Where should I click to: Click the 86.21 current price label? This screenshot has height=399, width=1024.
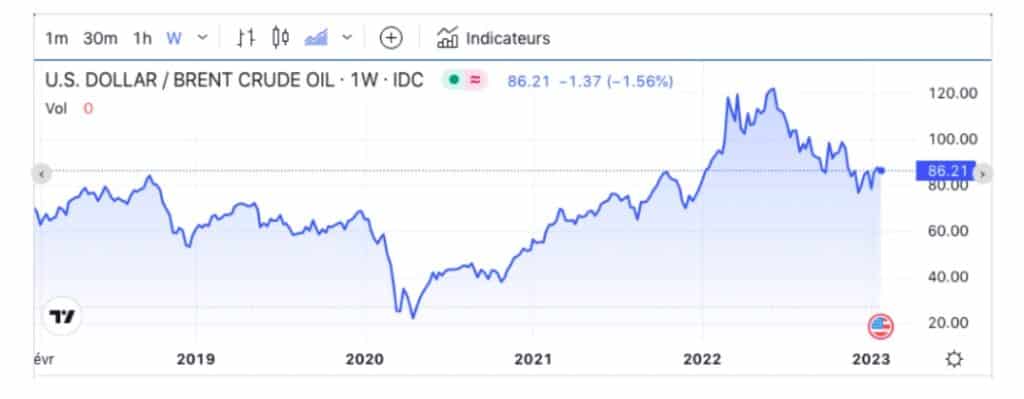click(x=946, y=171)
